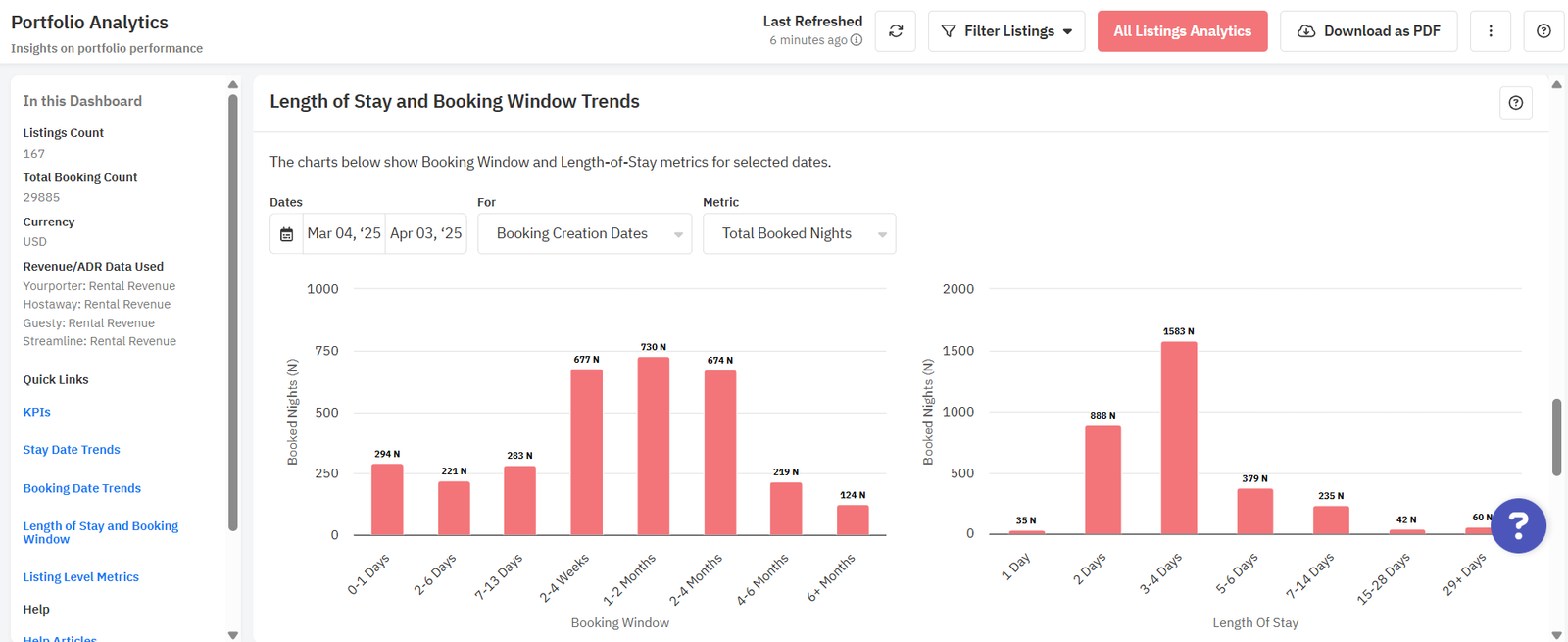Click the text 'Hostaway: Rental Revenue'
Screen dimensions: 1568x642
(x=97, y=305)
